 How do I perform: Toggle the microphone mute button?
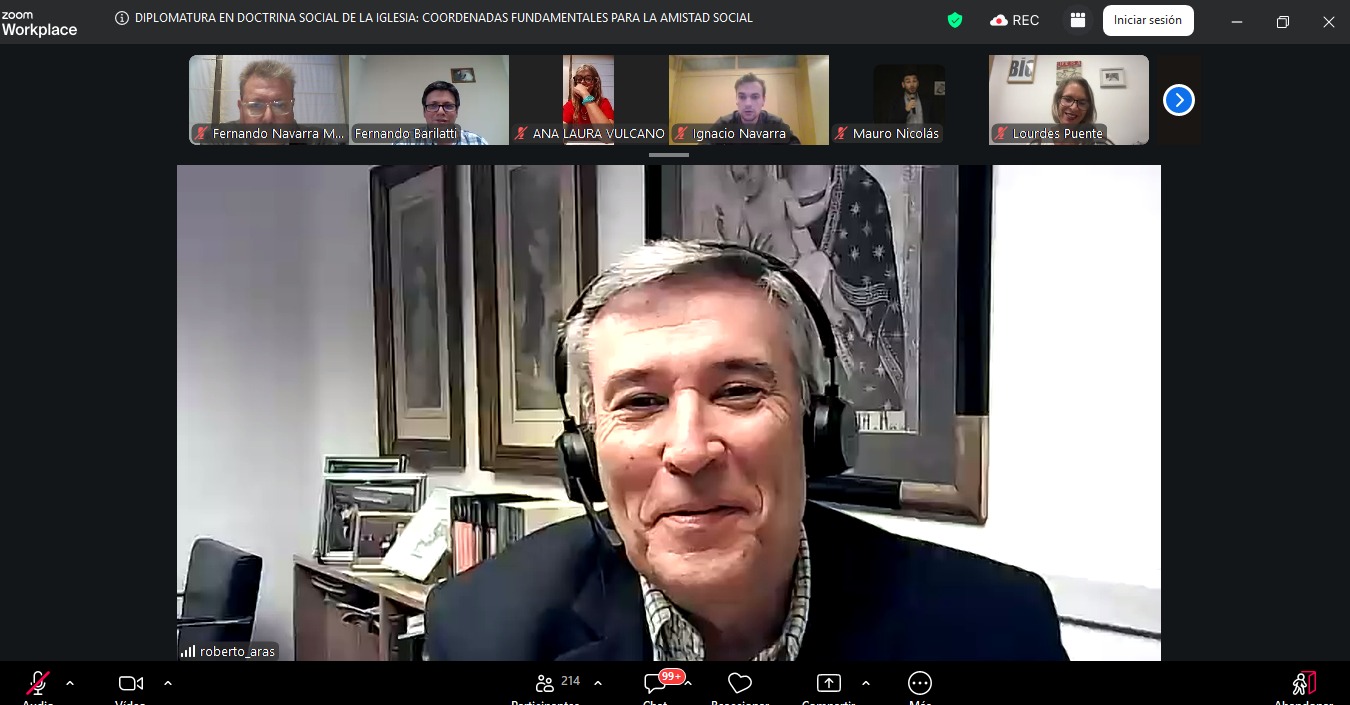point(38,684)
